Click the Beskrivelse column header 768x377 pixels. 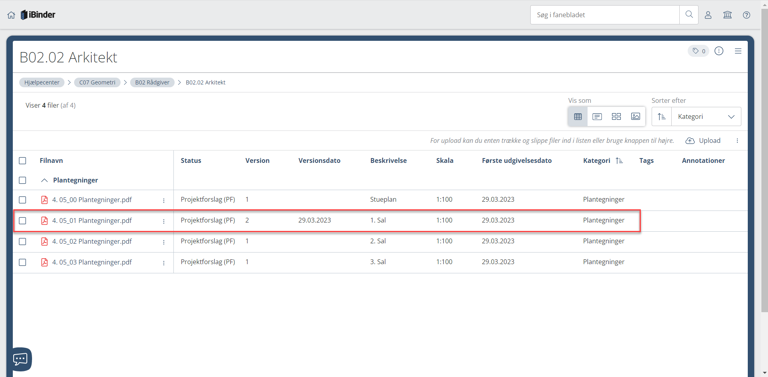click(x=389, y=161)
